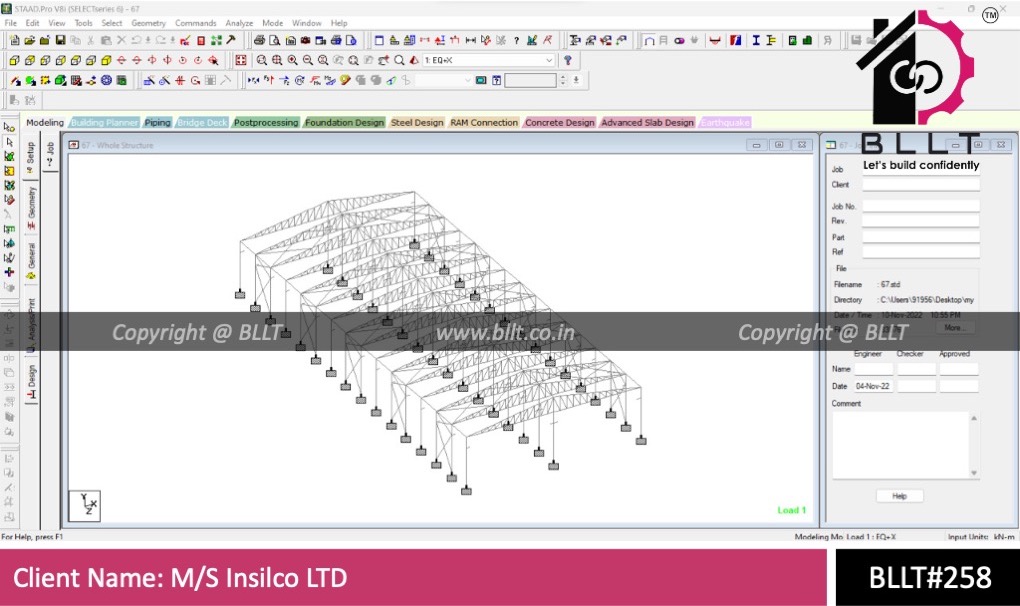Select the View From +Z cube icon
Screen dimensions: 1020x606
point(14,60)
